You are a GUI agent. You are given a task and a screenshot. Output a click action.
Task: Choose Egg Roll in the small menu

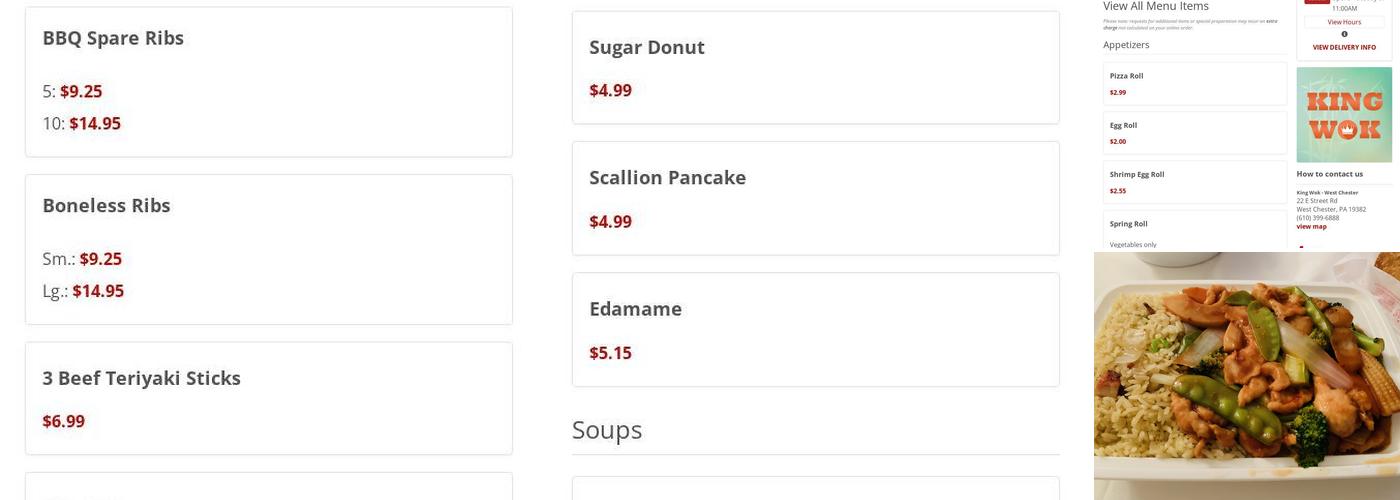point(1195,132)
